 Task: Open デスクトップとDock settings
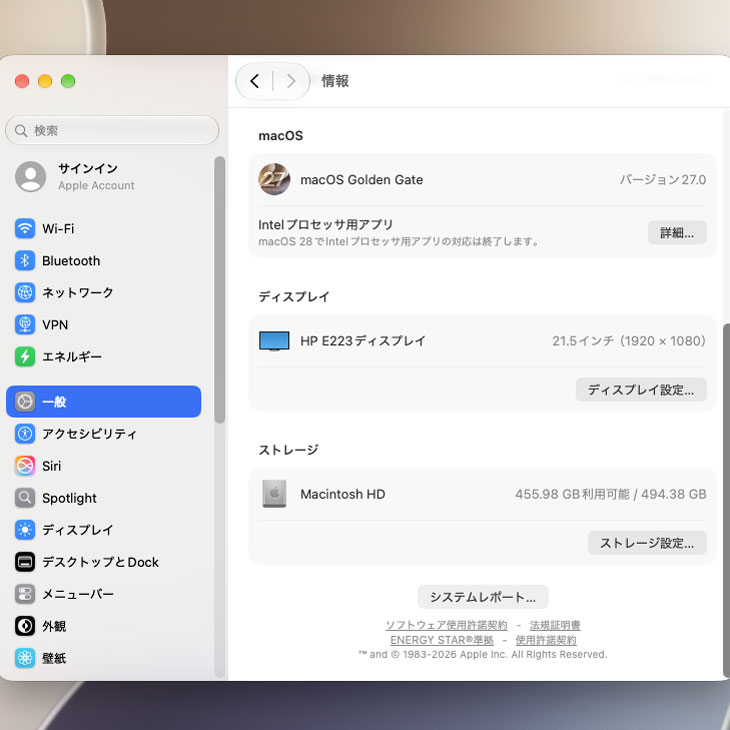point(103,562)
